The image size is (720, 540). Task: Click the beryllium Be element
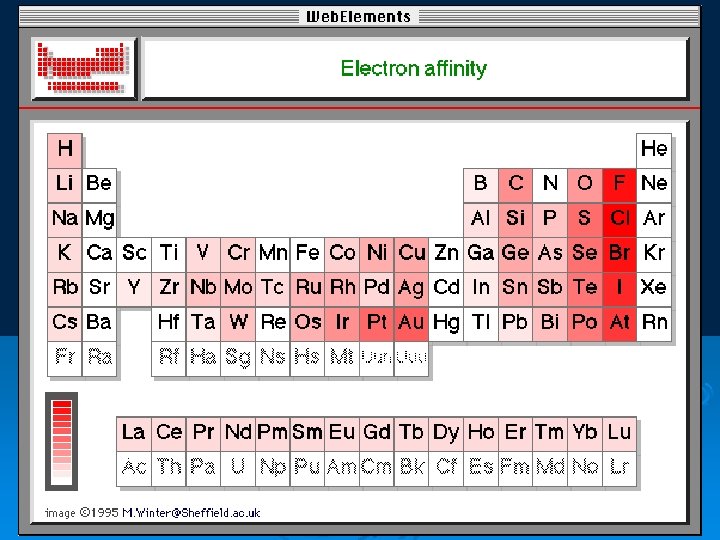(100, 186)
